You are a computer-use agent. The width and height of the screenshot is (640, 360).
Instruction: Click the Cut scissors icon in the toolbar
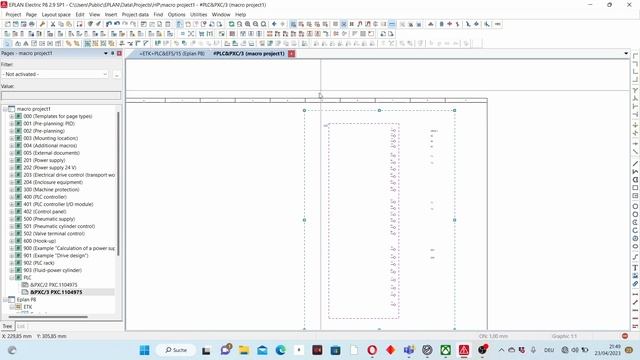tap(53, 24)
